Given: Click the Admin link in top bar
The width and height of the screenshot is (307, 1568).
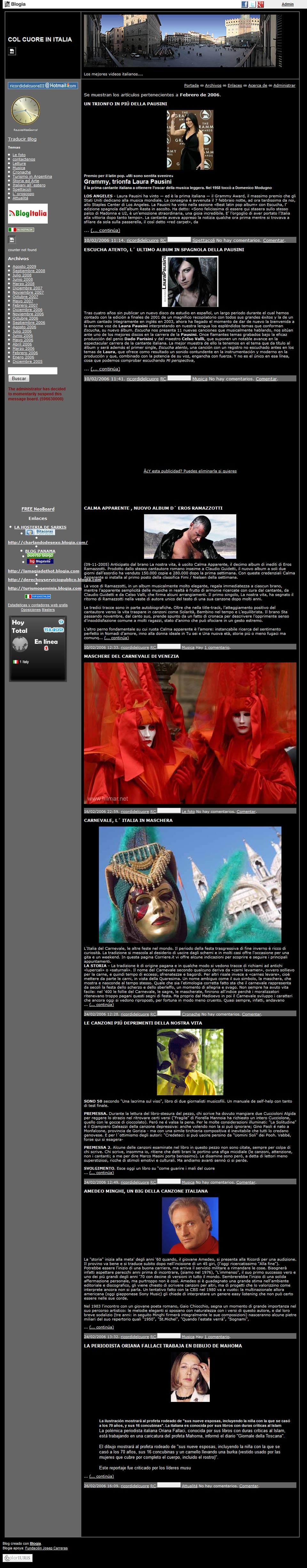Looking at the screenshot, I should click(287, 4).
